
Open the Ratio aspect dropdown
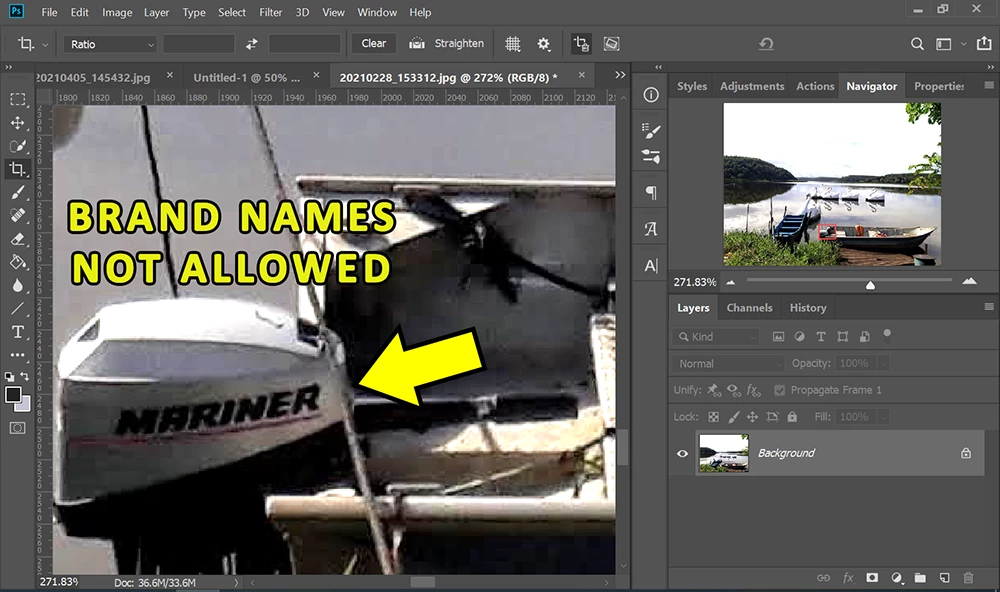pyautogui.click(x=110, y=44)
